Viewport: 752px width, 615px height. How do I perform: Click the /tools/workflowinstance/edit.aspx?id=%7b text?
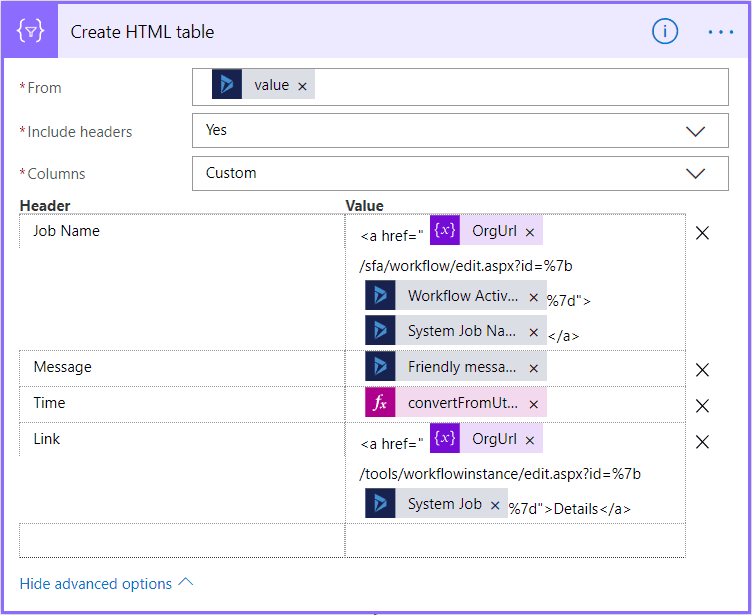(500, 474)
